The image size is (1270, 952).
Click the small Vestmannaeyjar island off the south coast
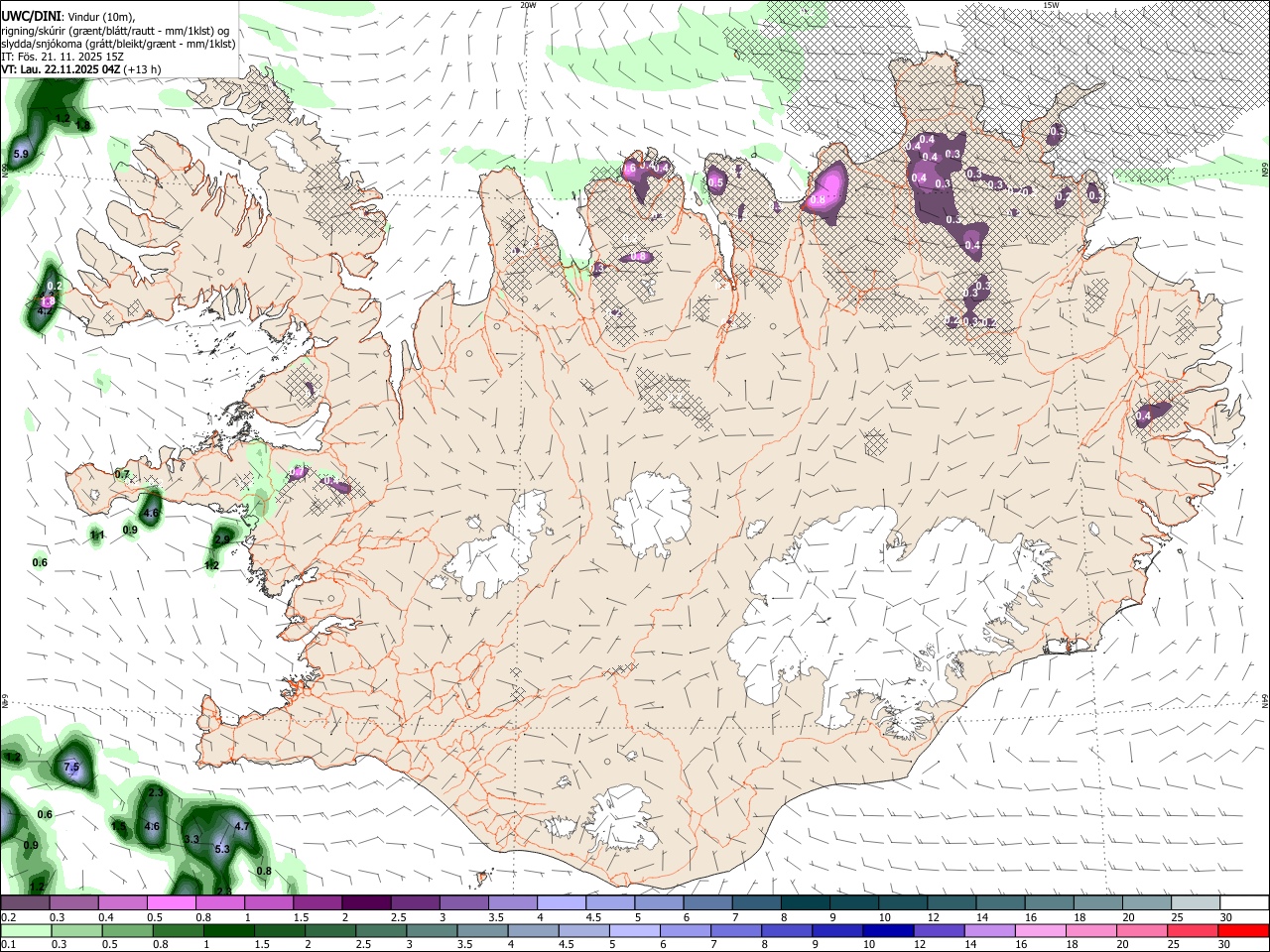click(483, 877)
